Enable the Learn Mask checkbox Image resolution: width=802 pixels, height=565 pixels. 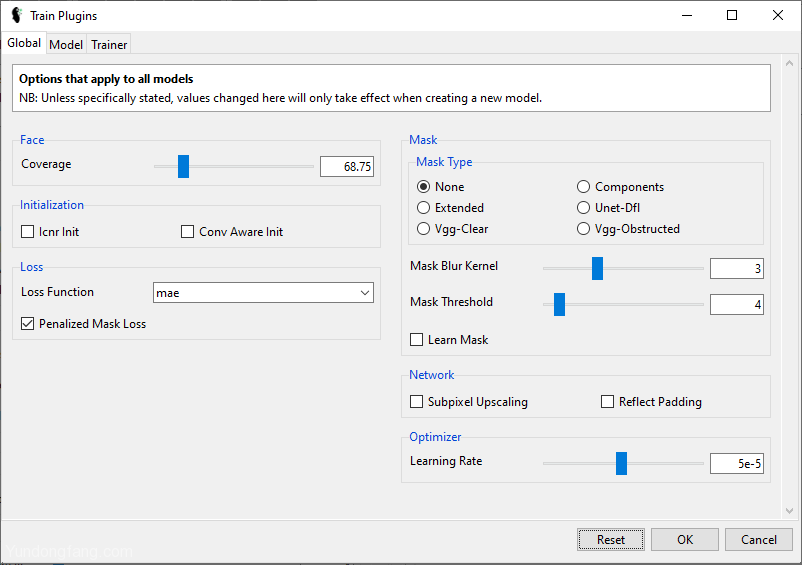(417, 340)
